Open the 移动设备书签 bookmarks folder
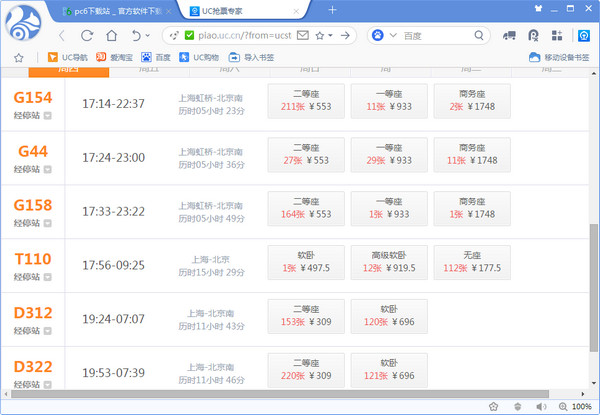The image size is (600, 415). coord(559,57)
